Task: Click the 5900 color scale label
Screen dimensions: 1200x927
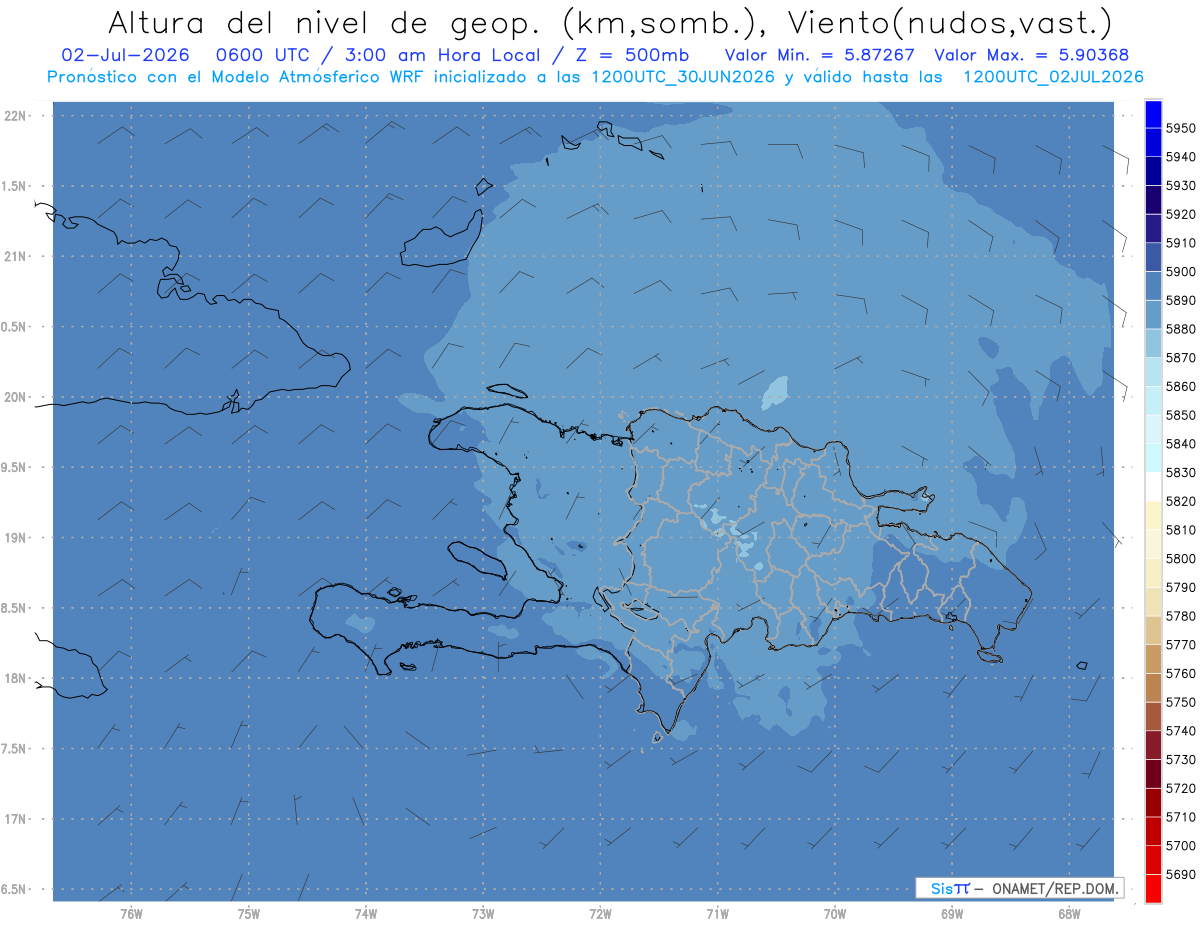Action: coord(1180,272)
